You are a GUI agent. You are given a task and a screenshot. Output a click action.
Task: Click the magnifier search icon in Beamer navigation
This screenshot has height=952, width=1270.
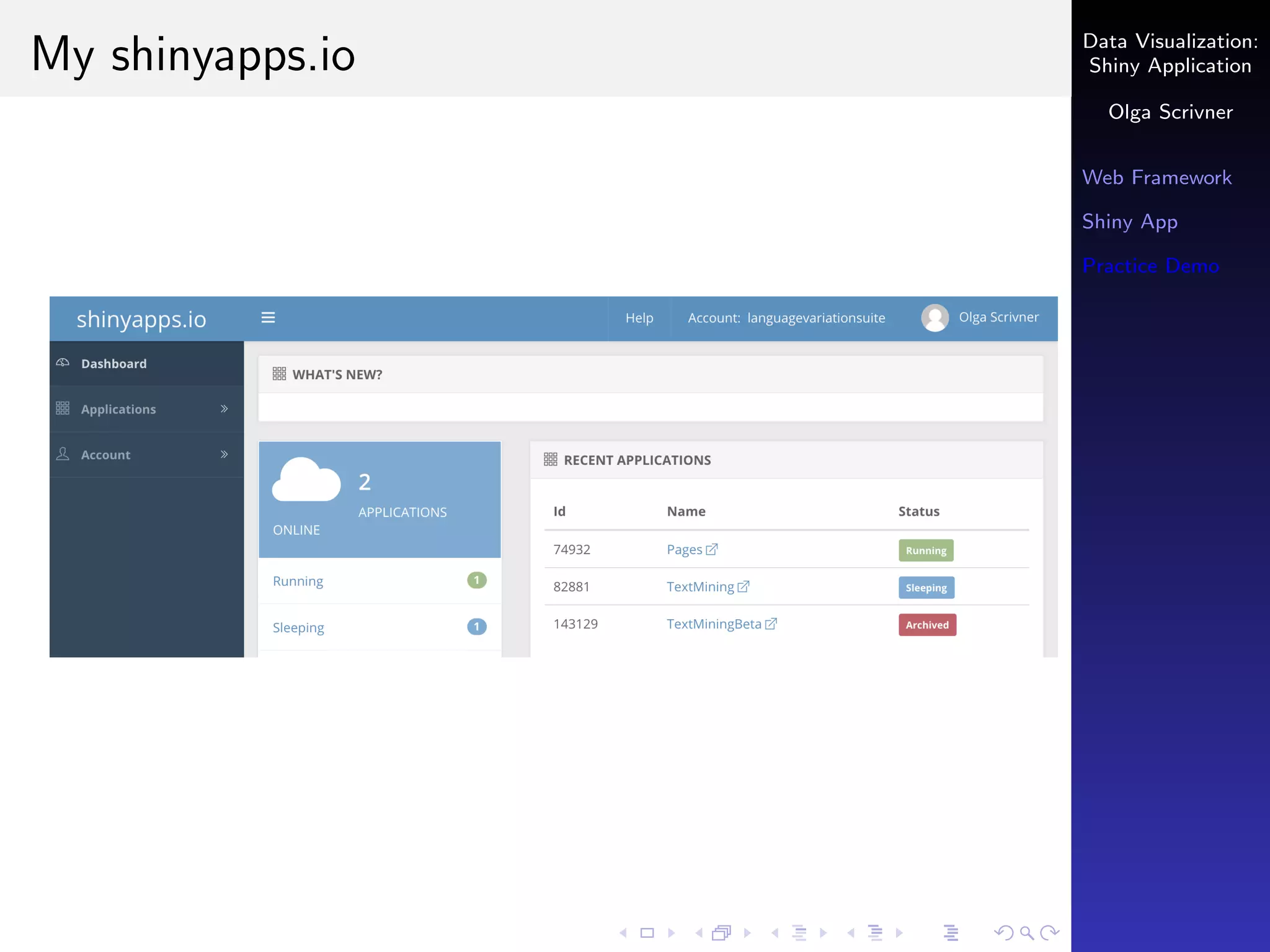point(1027,933)
